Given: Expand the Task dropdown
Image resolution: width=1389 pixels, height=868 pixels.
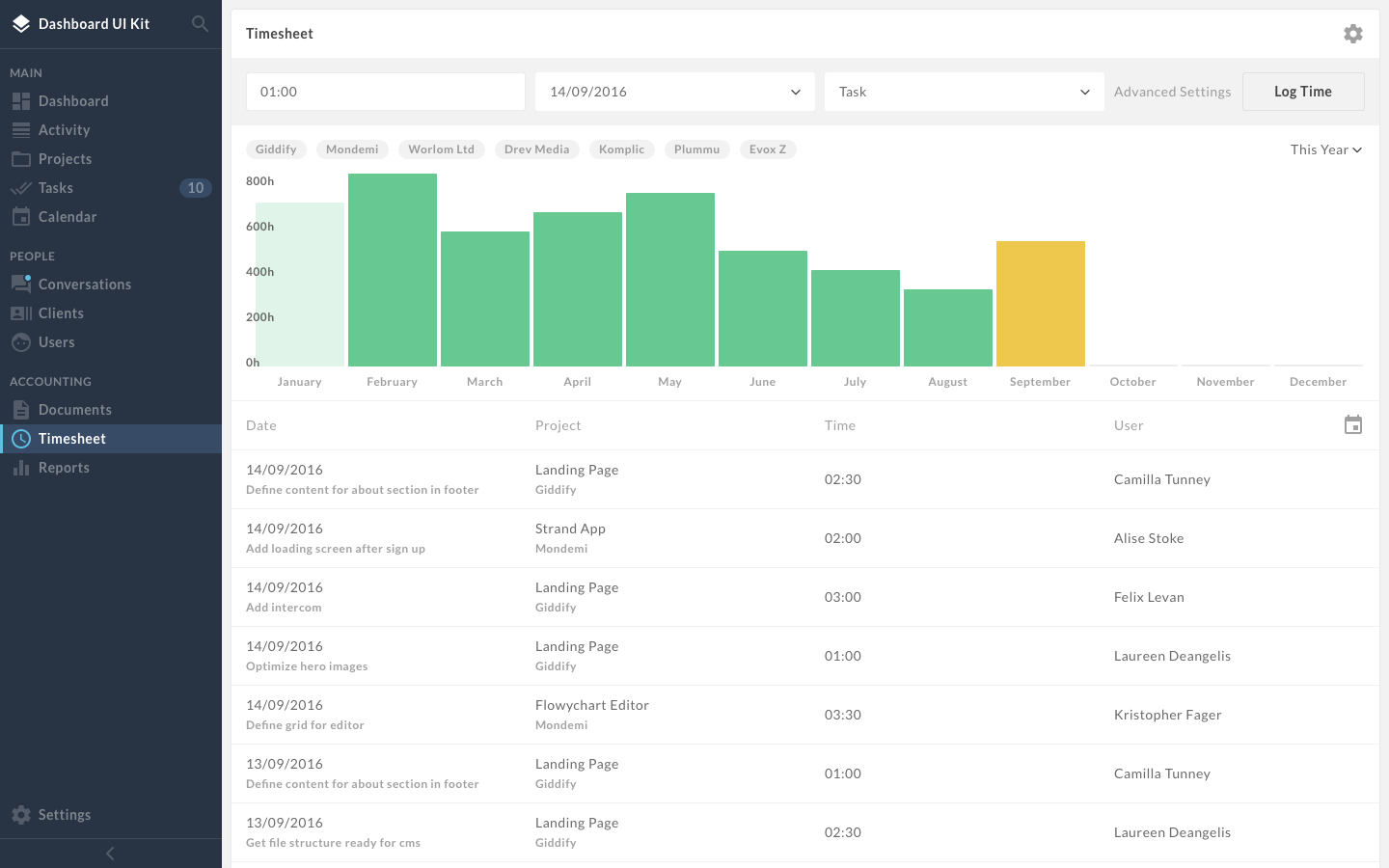Looking at the screenshot, I should click(965, 92).
